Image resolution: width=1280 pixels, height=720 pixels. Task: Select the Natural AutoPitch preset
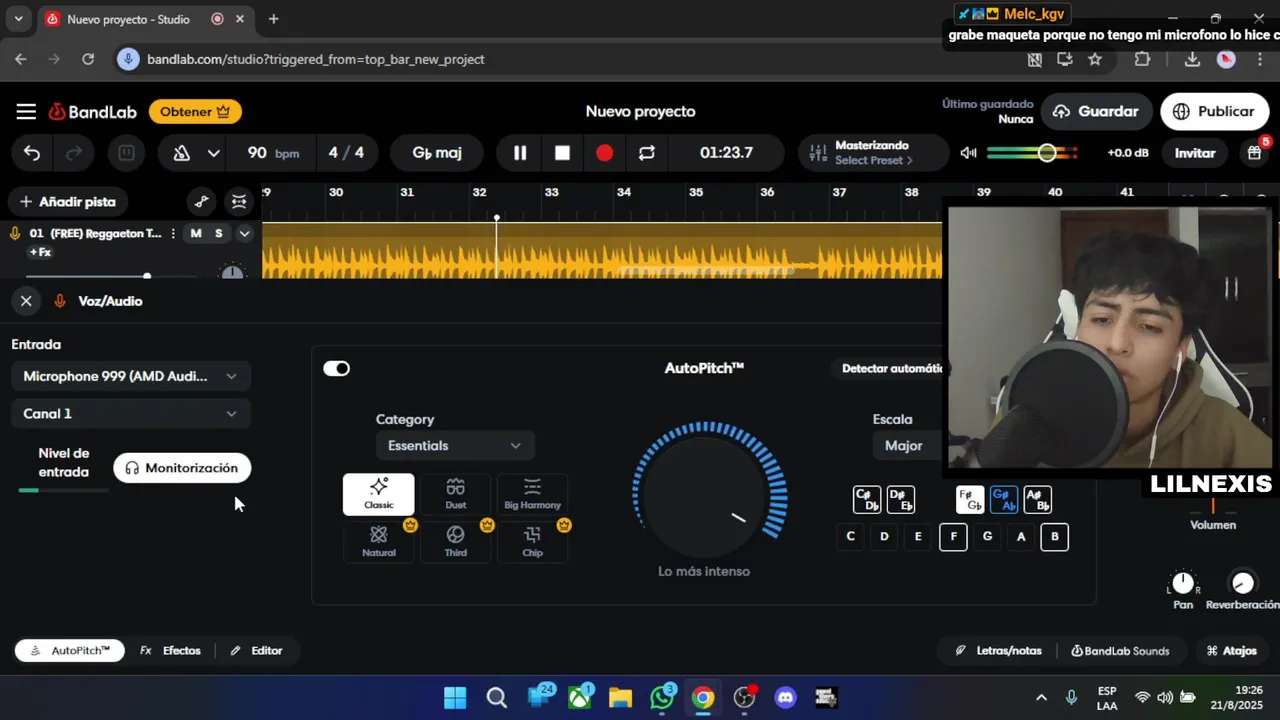click(x=379, y=541)
